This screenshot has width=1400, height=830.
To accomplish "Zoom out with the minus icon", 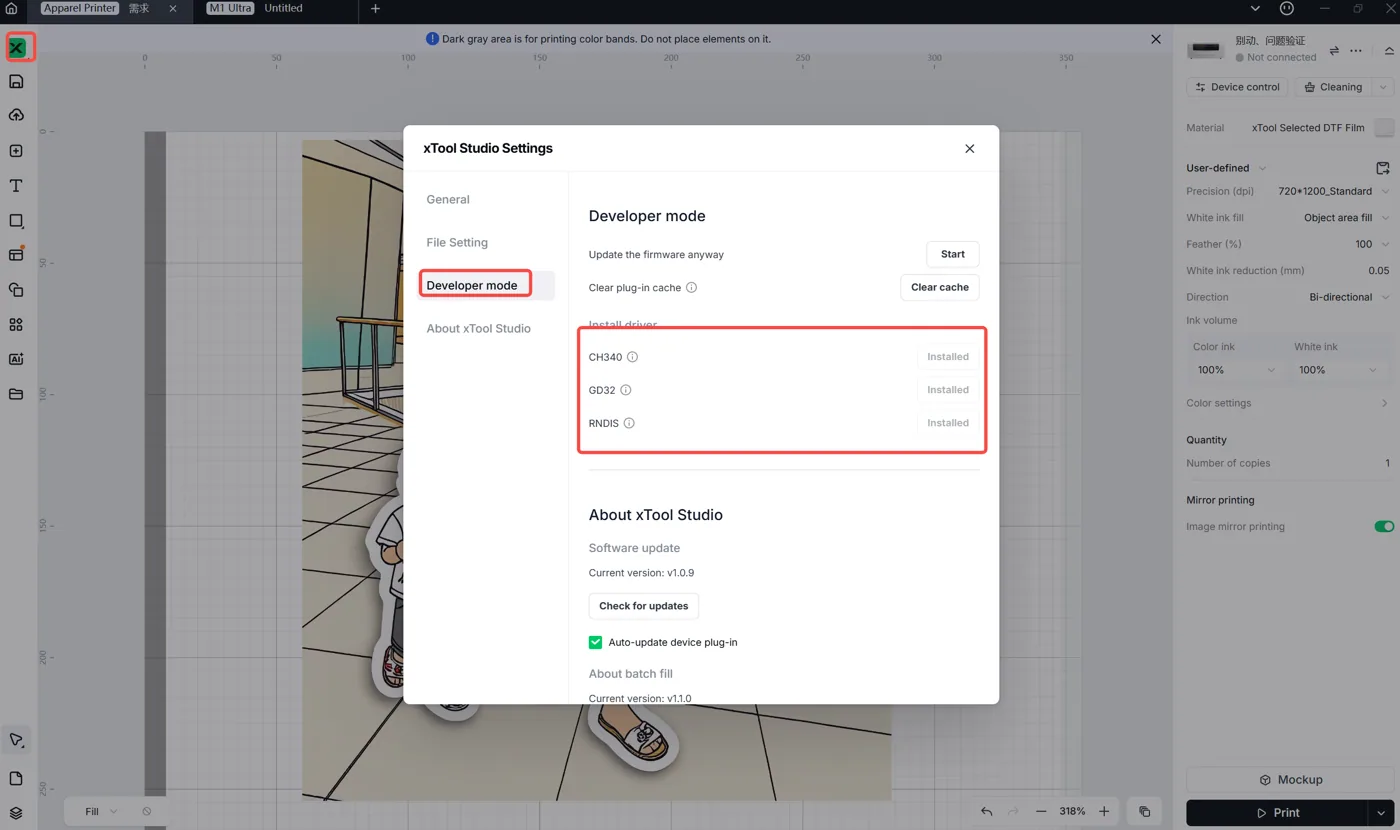I will coord(1041,811).
